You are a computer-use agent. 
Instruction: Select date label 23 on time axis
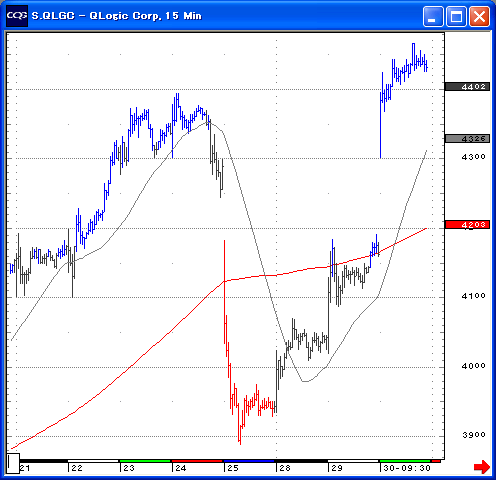(x=129, y=468)
